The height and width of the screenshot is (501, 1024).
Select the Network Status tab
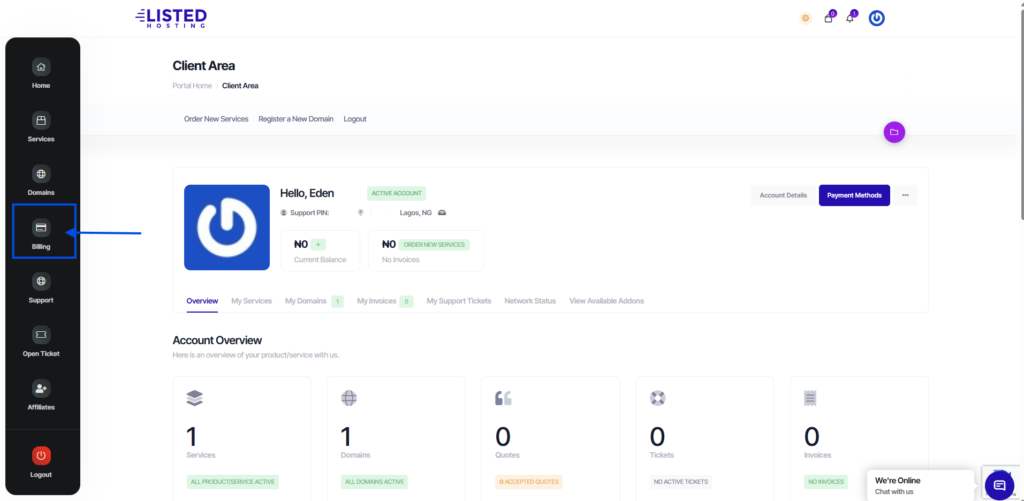pos(530,301)
